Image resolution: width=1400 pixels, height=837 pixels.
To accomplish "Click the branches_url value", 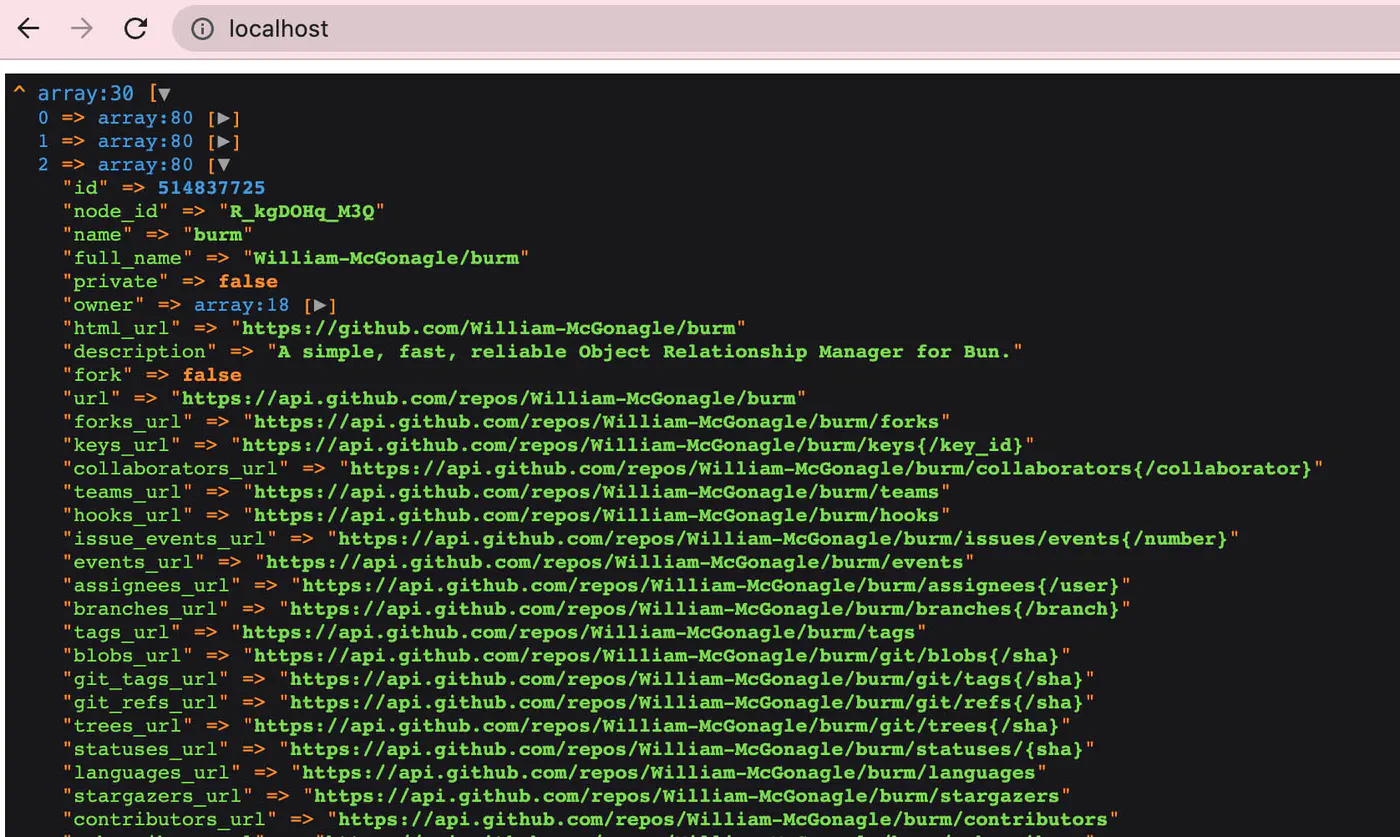I will 705,609.
